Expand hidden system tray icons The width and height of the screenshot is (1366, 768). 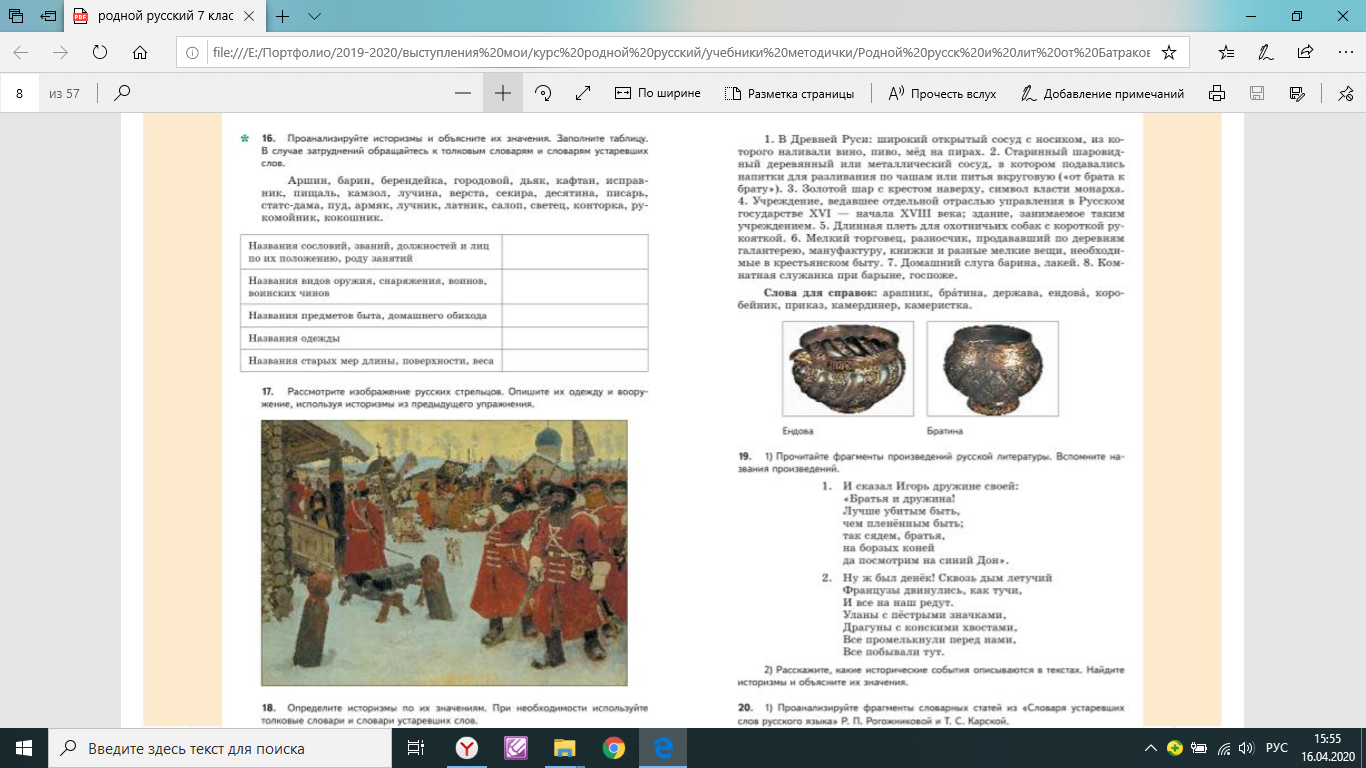pyautogui.click(x=1149, y=748)
